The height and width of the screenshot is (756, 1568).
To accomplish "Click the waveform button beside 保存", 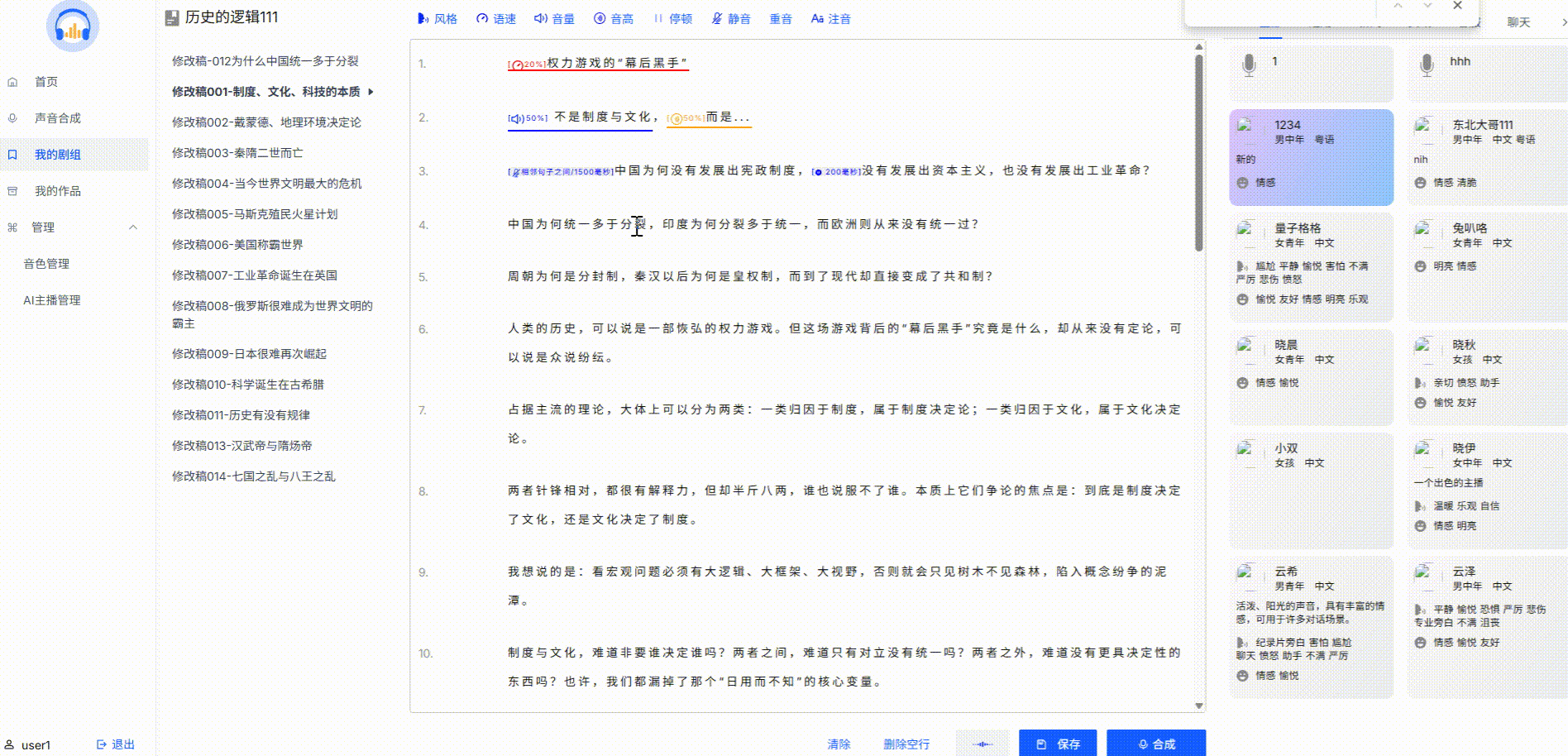I will point(982,744).
